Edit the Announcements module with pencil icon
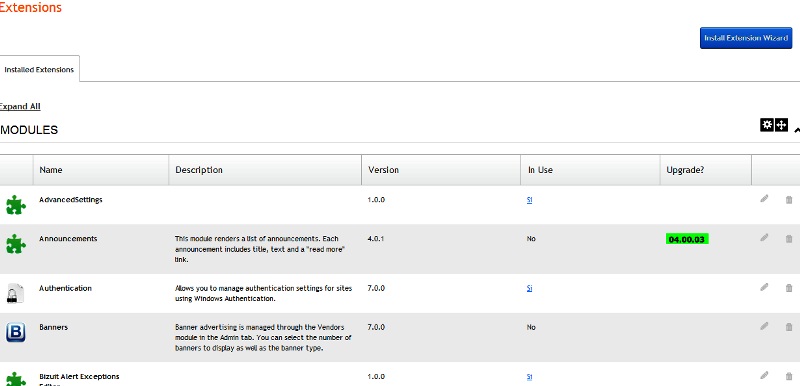The height and width of the screenshot is (386, 800). (764, 238)
